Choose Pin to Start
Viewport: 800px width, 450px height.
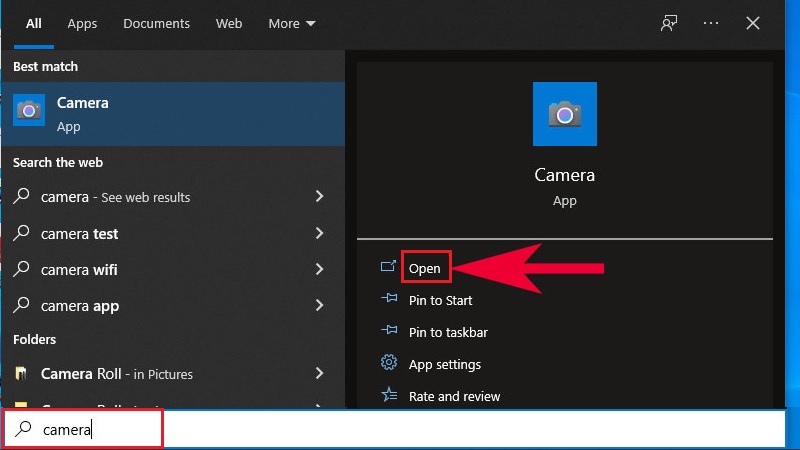click(440, 301)
